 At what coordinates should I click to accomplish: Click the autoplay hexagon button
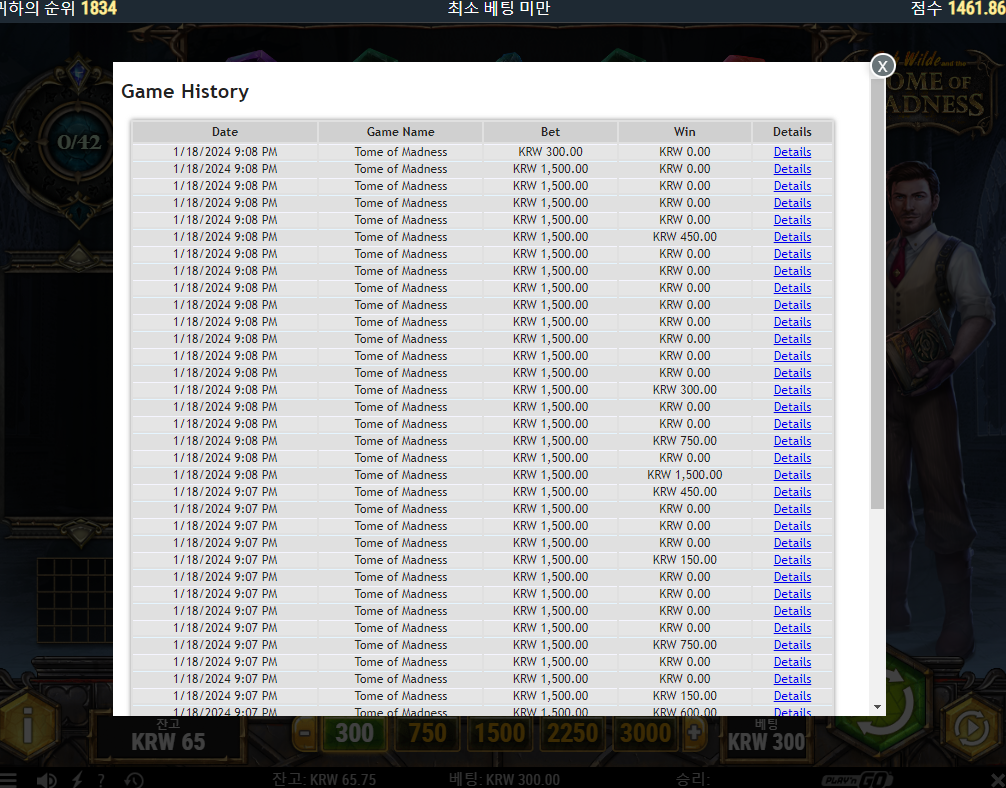[971, 728]
